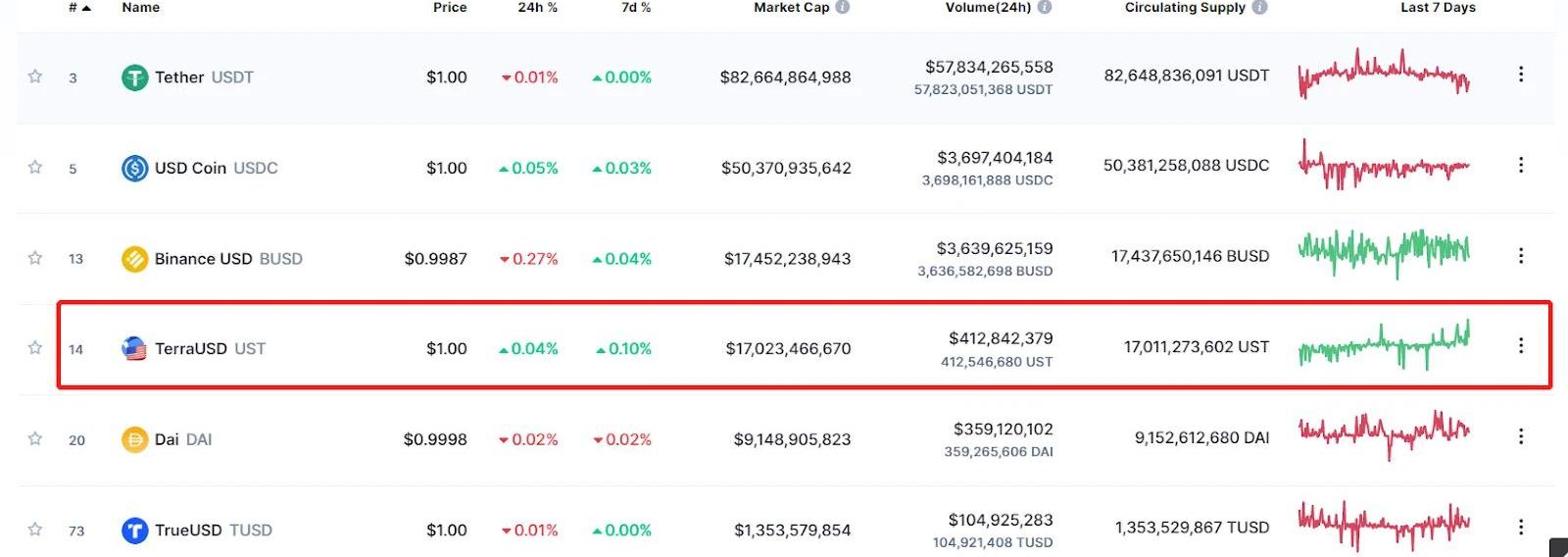The height and width of the screenshot is (557, 1568).
Task: Click the Market Cap info icon
Action: tap(843, 7)
